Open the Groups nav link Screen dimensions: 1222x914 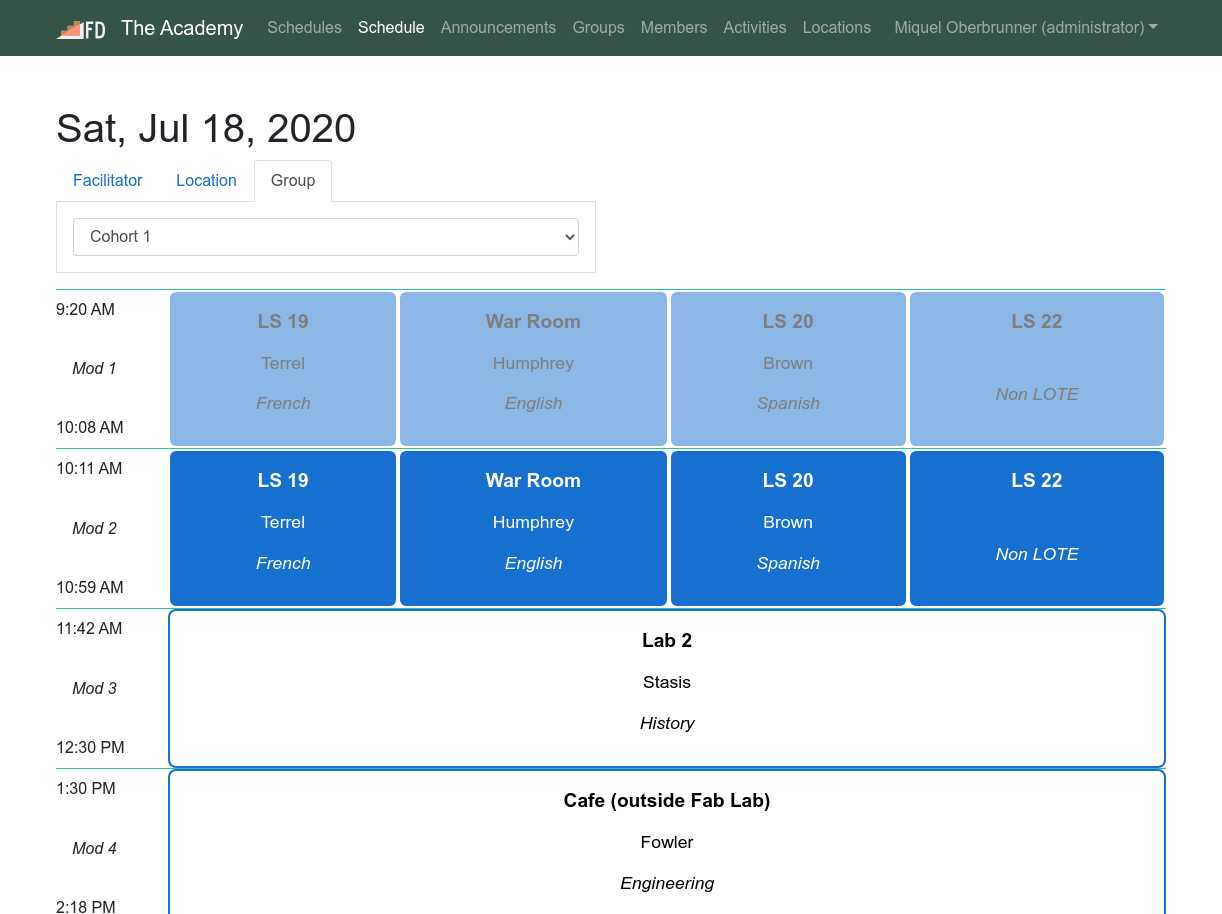pyautogui.click(x=598, y=28)
